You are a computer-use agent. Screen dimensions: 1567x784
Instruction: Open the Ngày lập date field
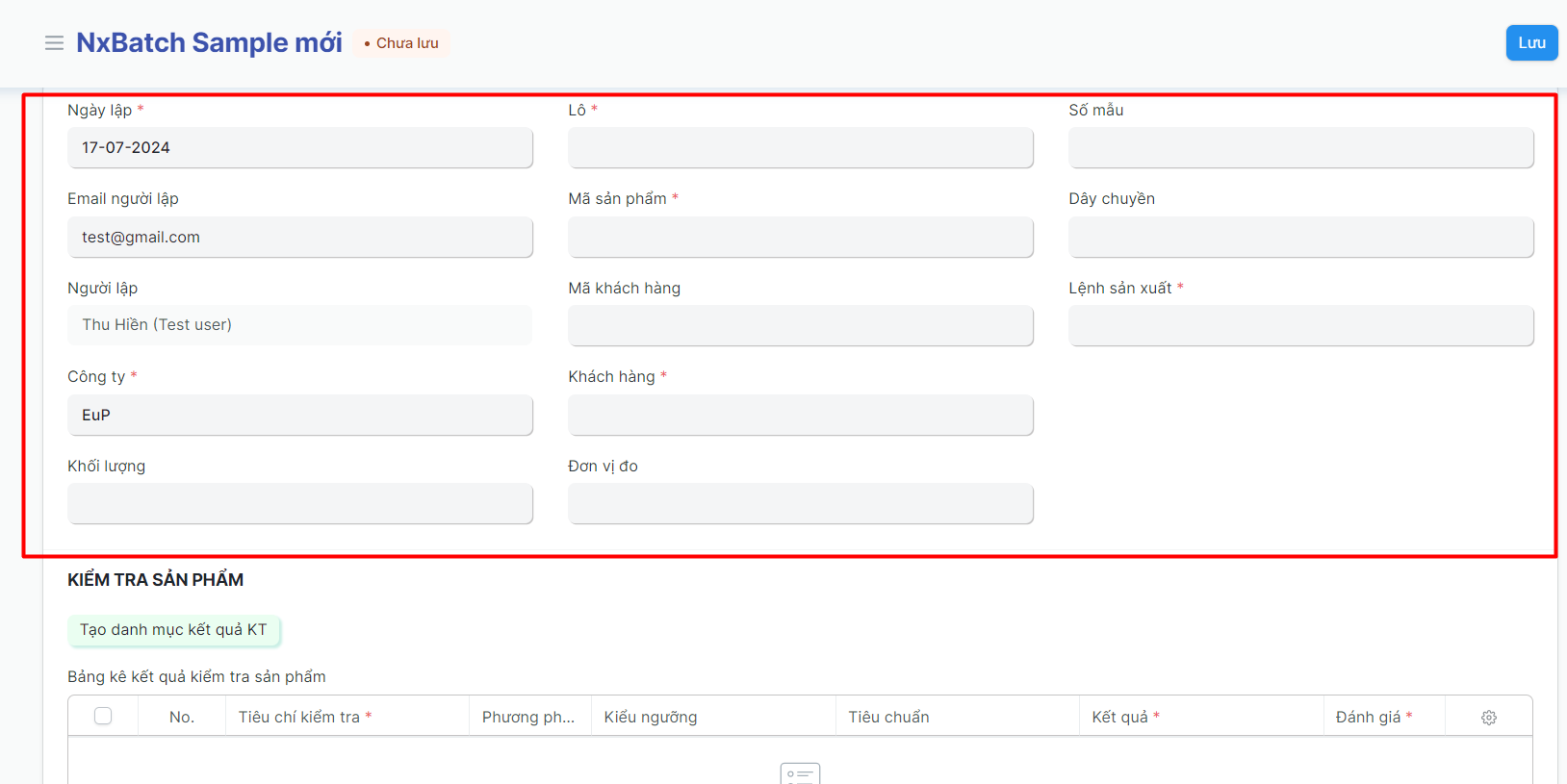(x=299, y=148)
